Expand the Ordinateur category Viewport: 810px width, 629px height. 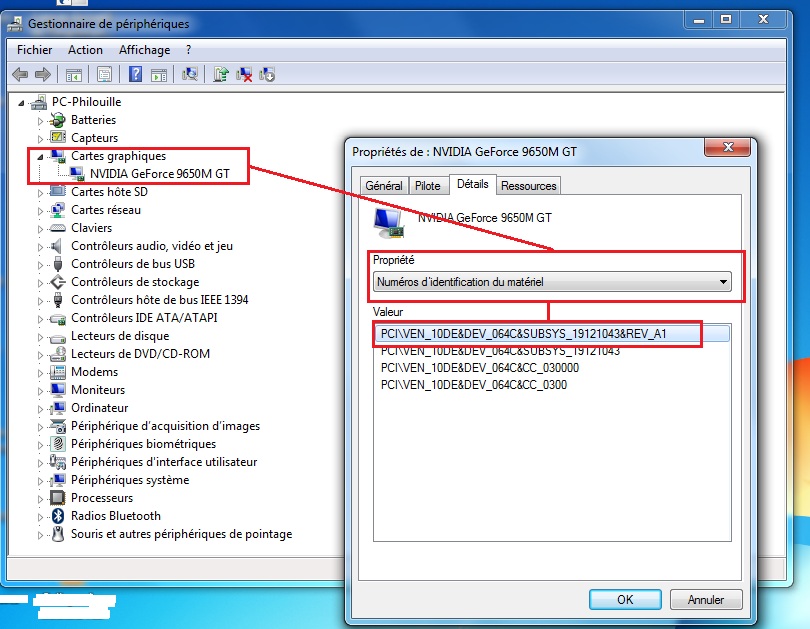(x=40, y=410)
